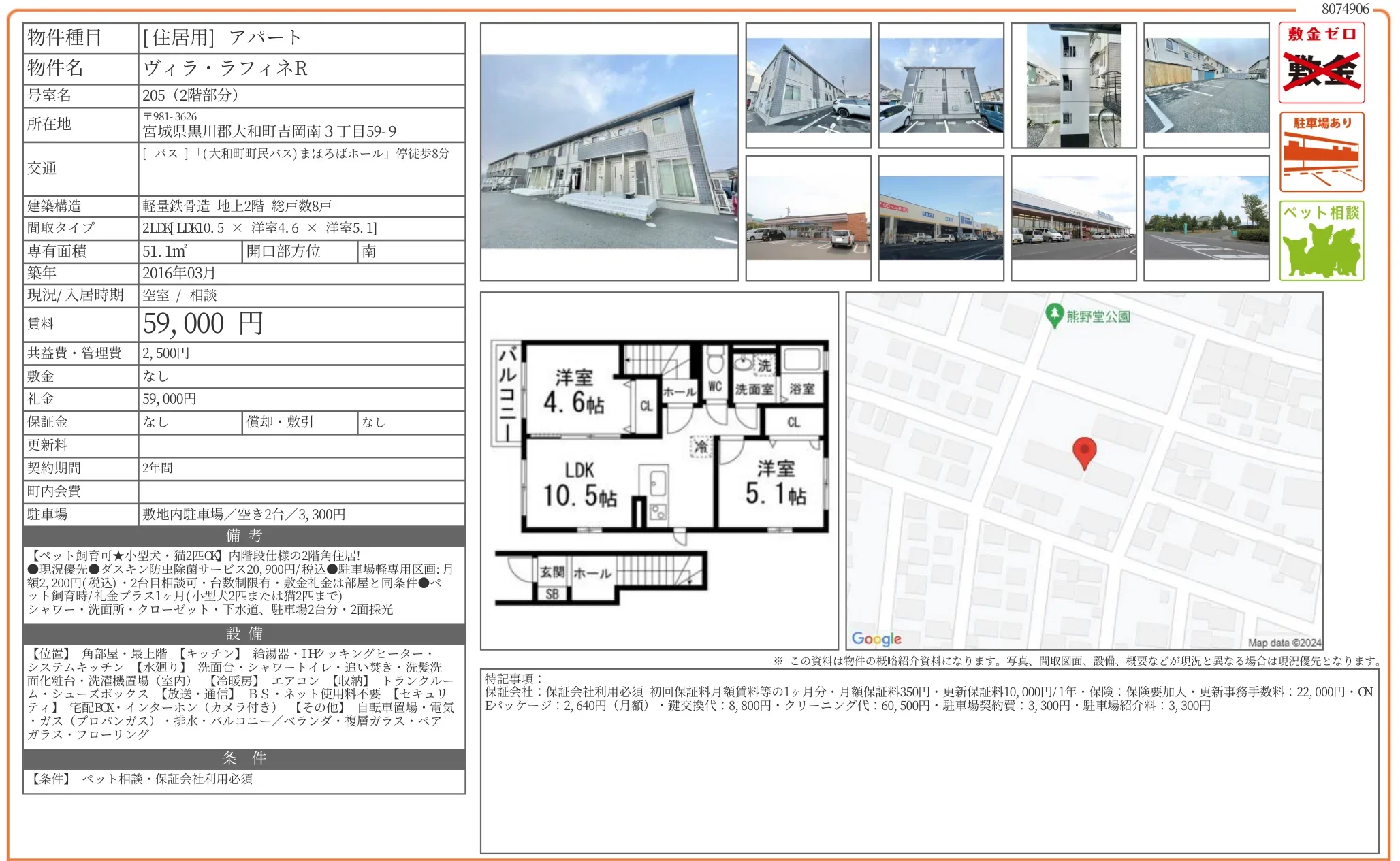Click the floor area value 51.1㎡
Viewport: 1400px width, 861px height.
(165, 251)
